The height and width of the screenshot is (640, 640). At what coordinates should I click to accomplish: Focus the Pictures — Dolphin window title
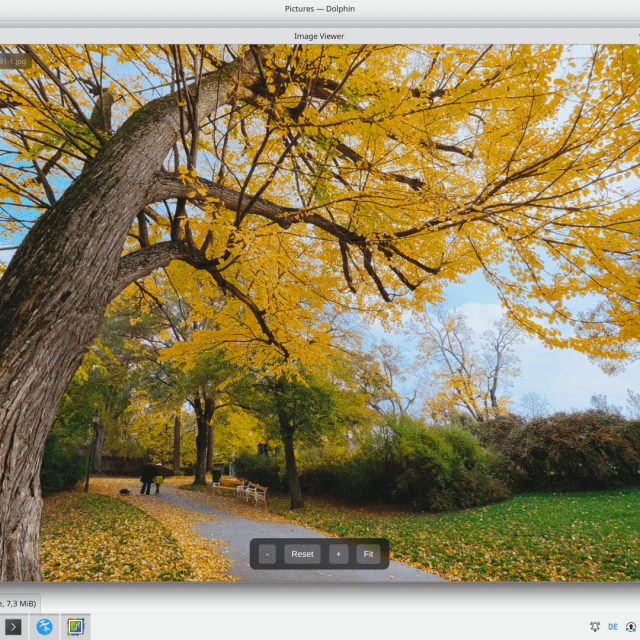point(319,9)
